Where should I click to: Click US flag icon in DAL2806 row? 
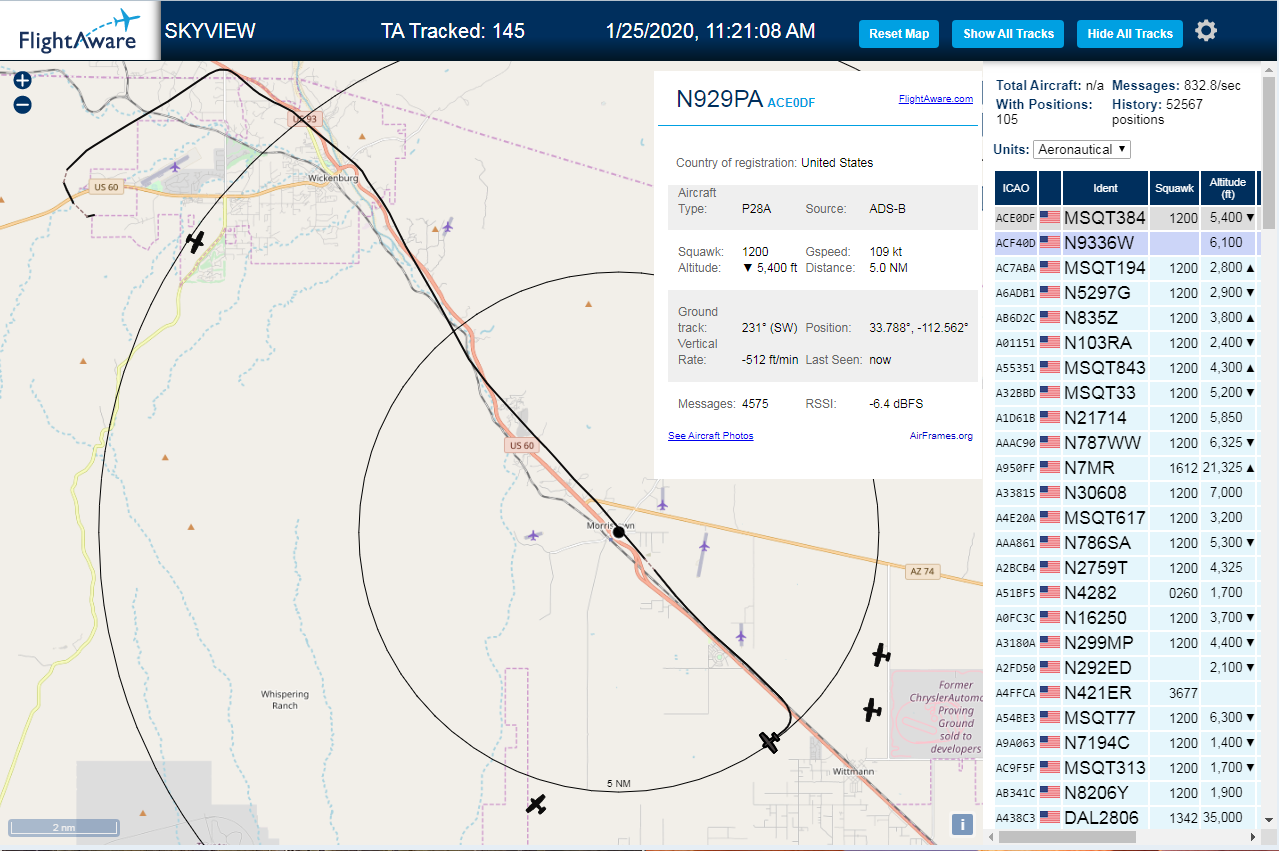pyautogui.click(x=1050, y=817)
